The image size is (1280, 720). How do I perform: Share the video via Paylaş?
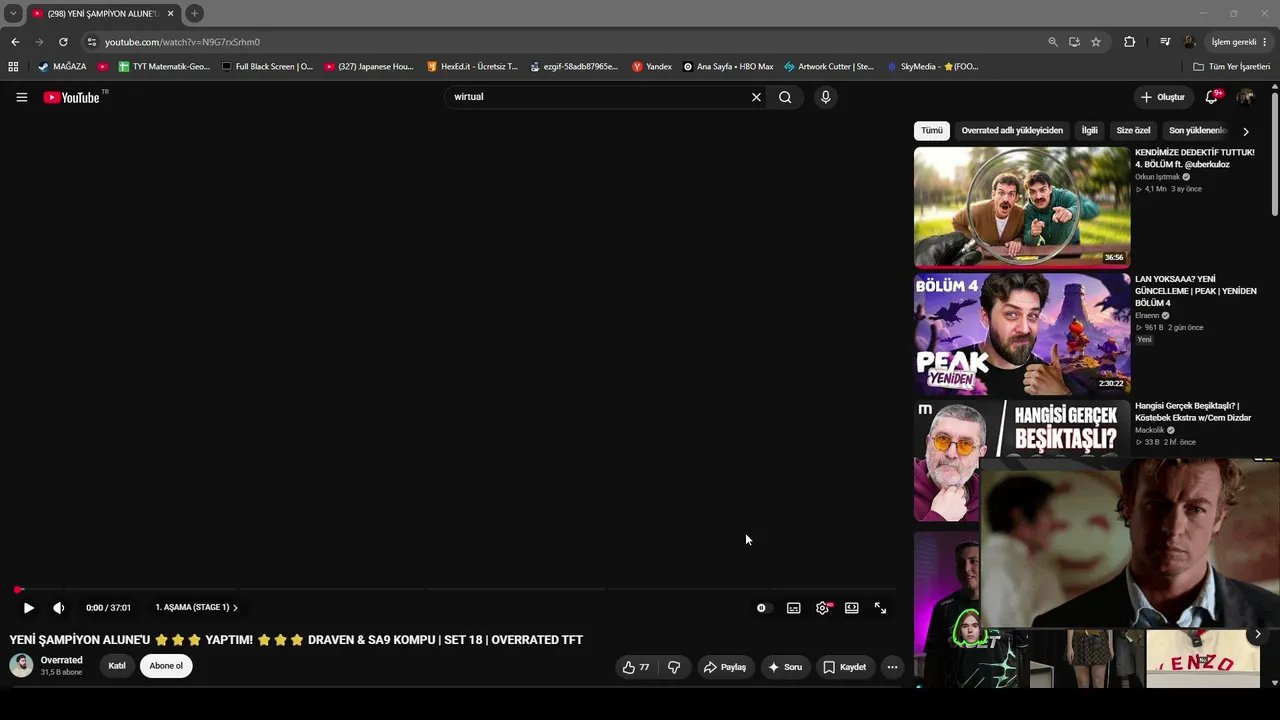725,667
